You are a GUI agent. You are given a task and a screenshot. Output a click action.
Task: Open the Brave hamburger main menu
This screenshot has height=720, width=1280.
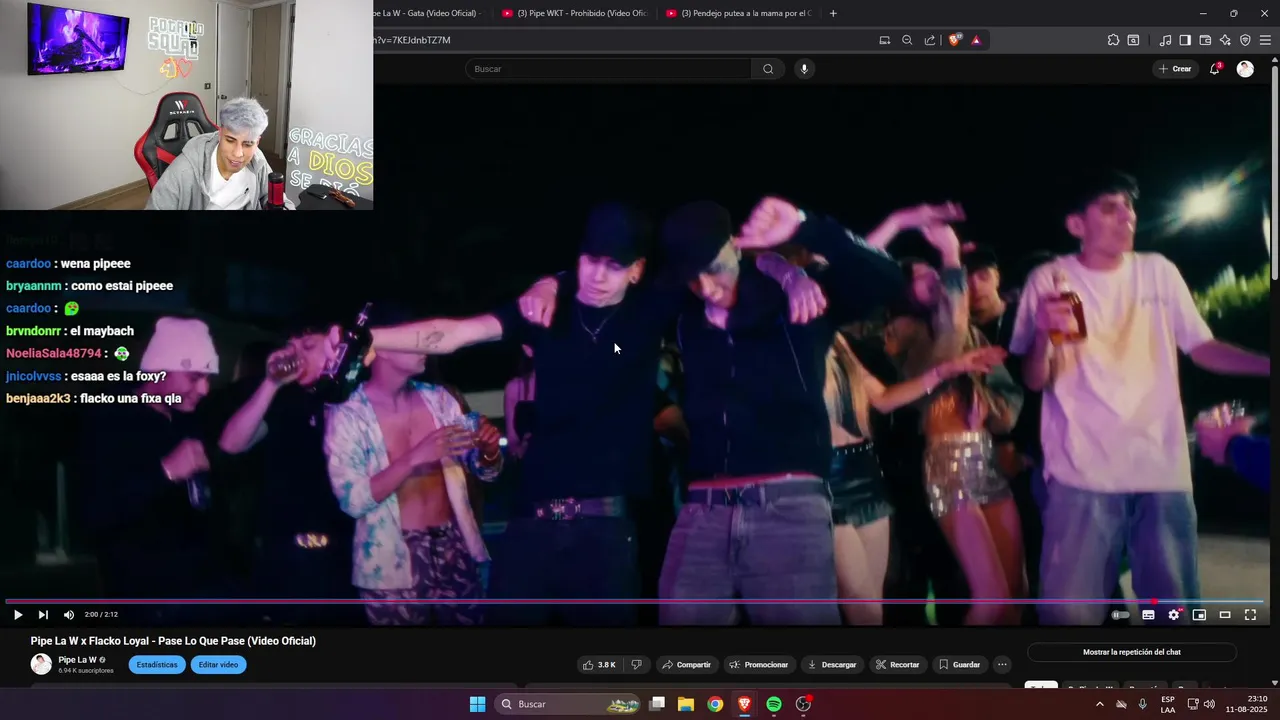coord(1265,40)
